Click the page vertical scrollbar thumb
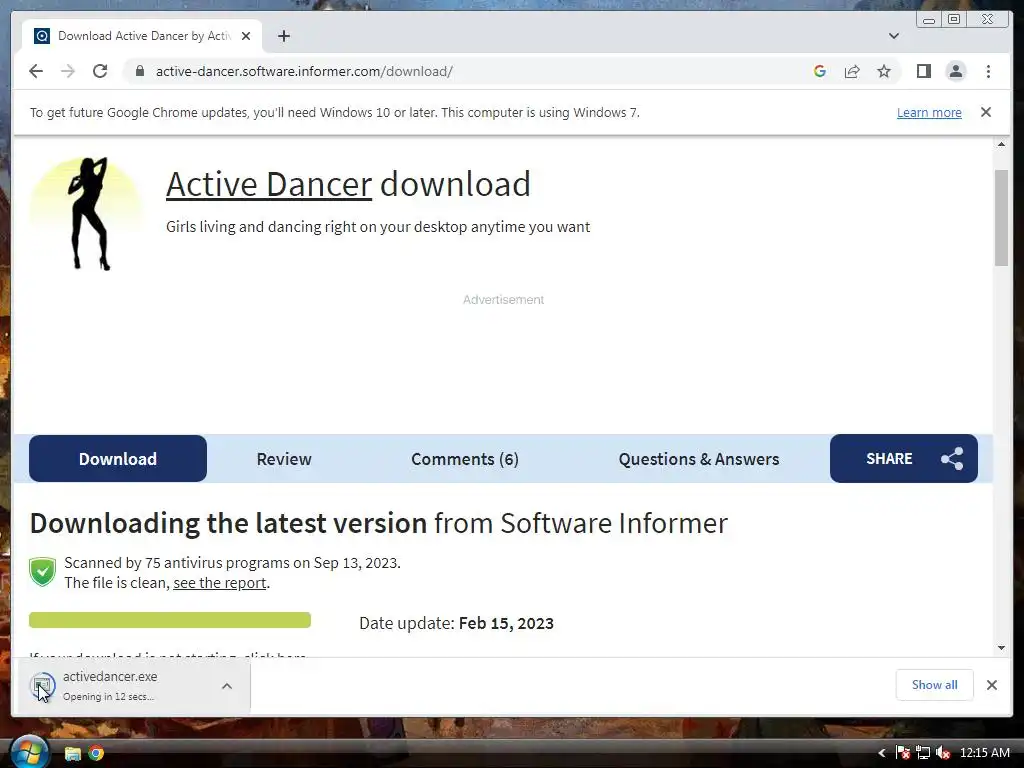1024x768 pixels. click(1001, 217)
